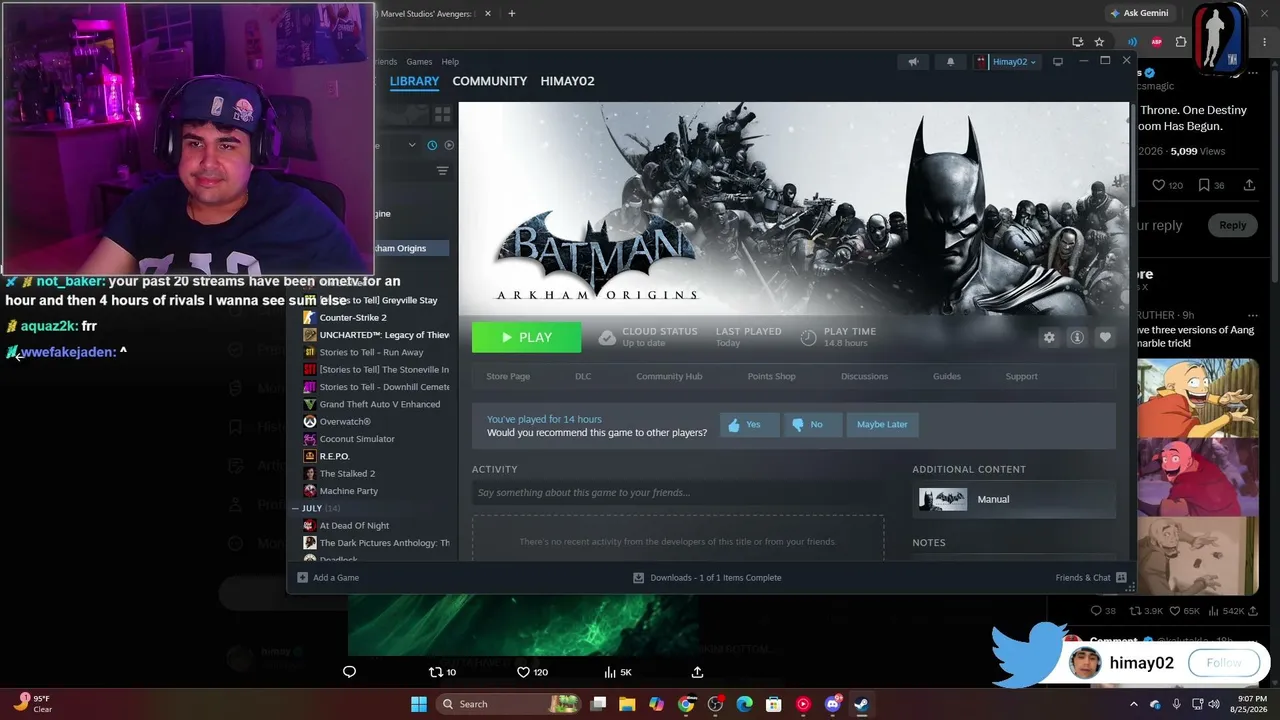This screenshot has height=720, width=1280.
Task: Open the Points Shop link
Action: (x=771, y=376)
